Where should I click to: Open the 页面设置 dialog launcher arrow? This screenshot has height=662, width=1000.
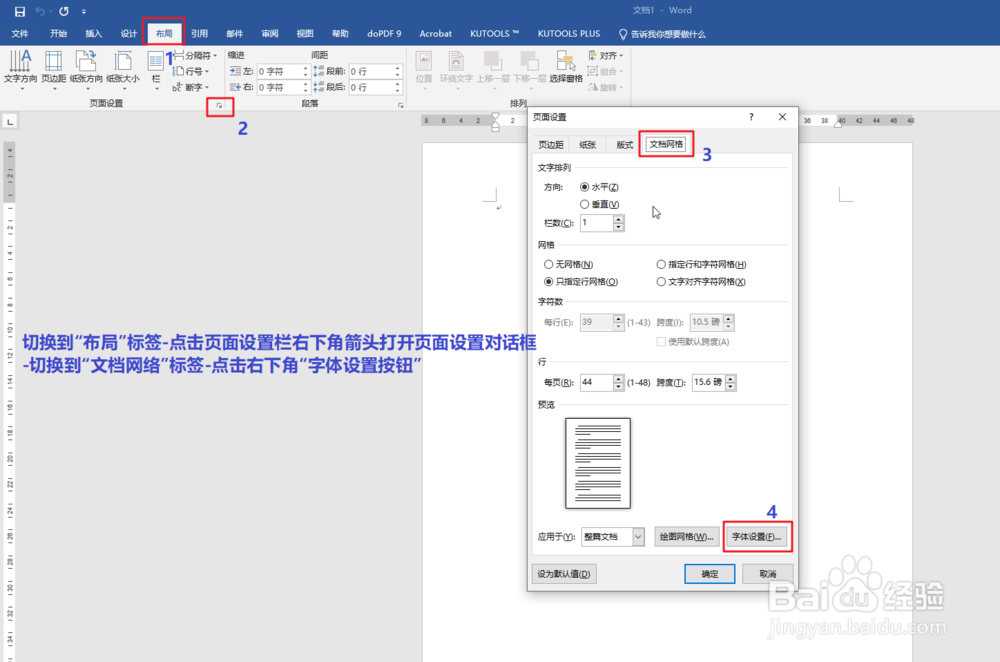(219, 106)
